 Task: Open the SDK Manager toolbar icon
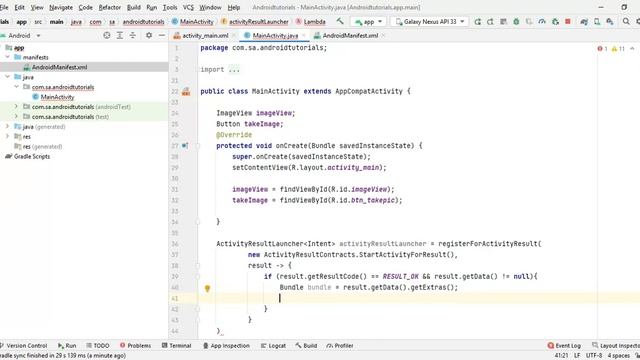click(610, 22)
